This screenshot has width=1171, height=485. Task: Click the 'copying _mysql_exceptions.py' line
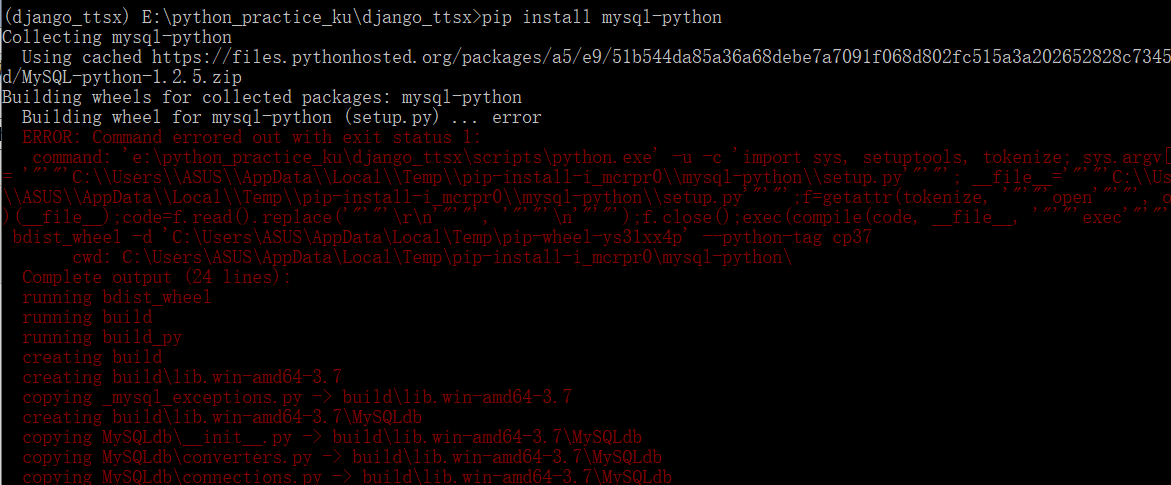(297, 398)
